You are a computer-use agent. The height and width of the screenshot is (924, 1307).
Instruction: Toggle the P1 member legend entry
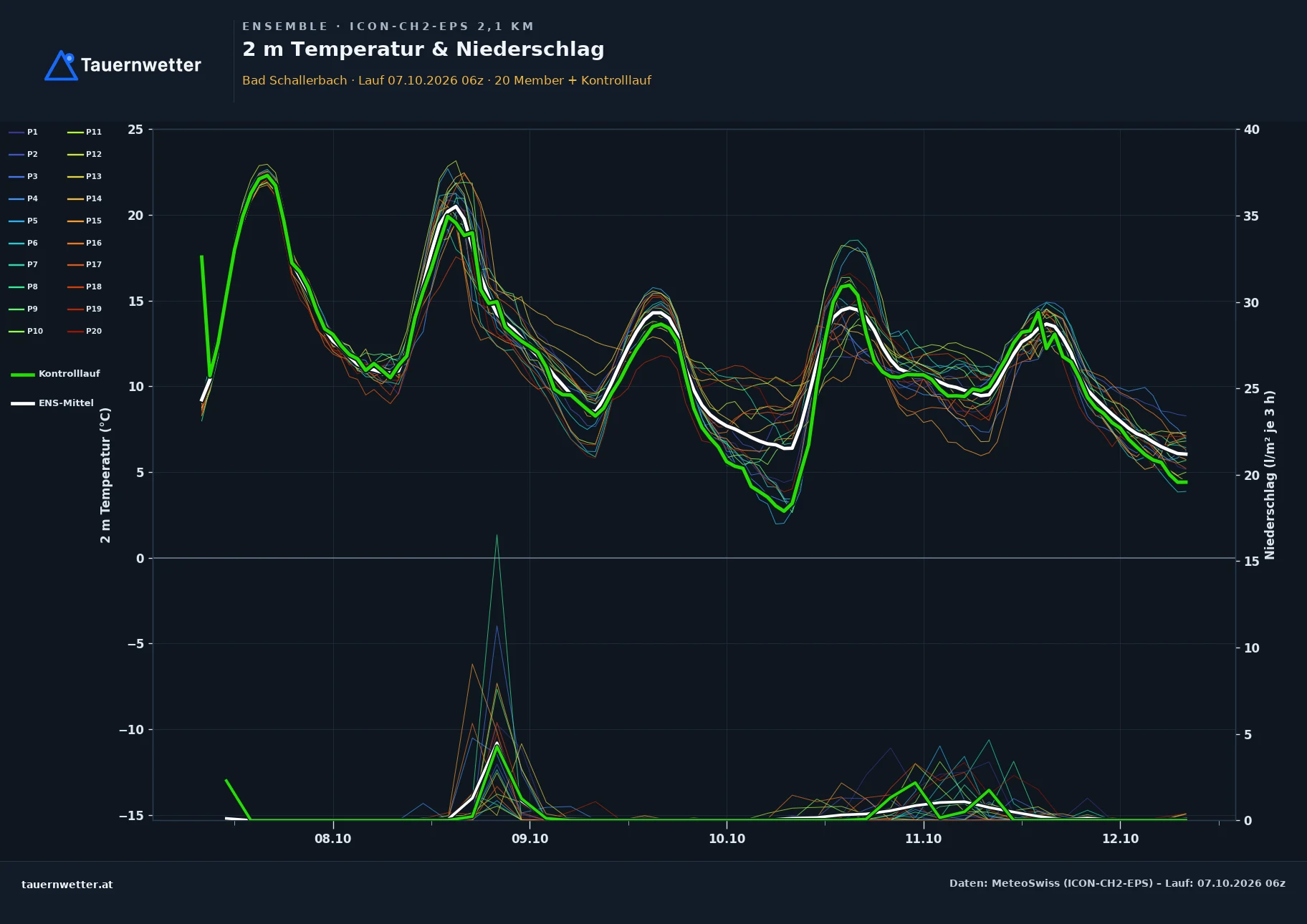(23, 132)
